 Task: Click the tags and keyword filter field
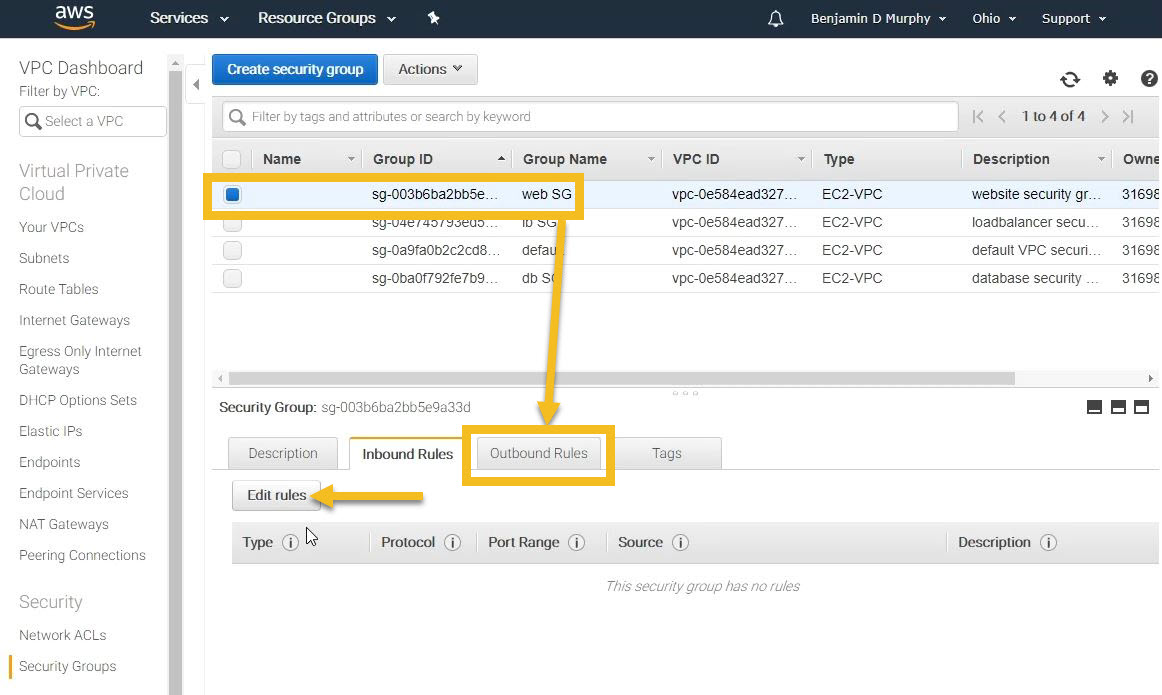(x=590, y=116)
